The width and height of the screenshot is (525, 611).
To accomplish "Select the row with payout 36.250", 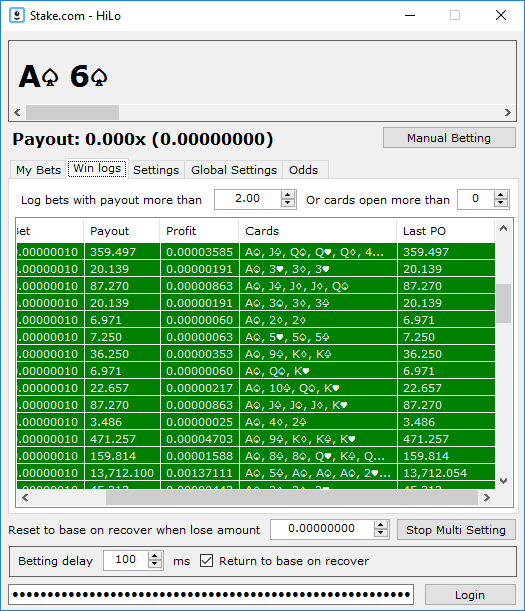I will tap(256, 354).
